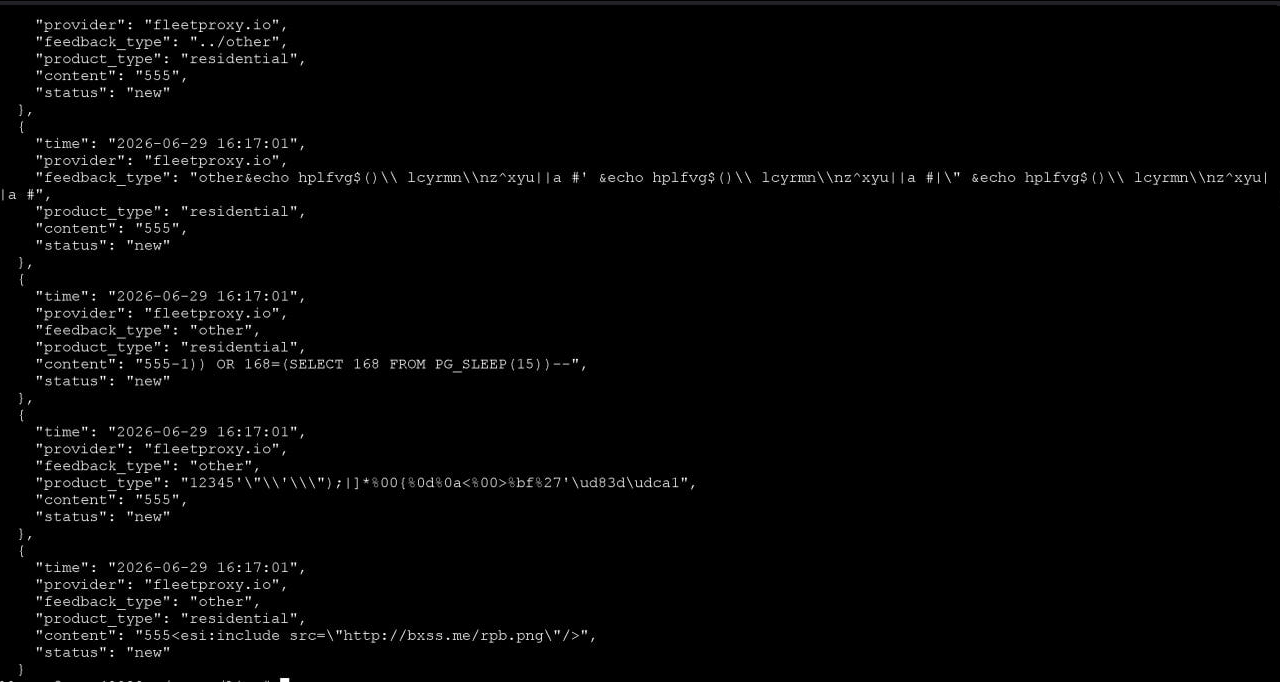The width and height of the screenshot is (1280, 682).
Task: Click the wrapped "|a #" continuation line
Action: coord(24,195)
